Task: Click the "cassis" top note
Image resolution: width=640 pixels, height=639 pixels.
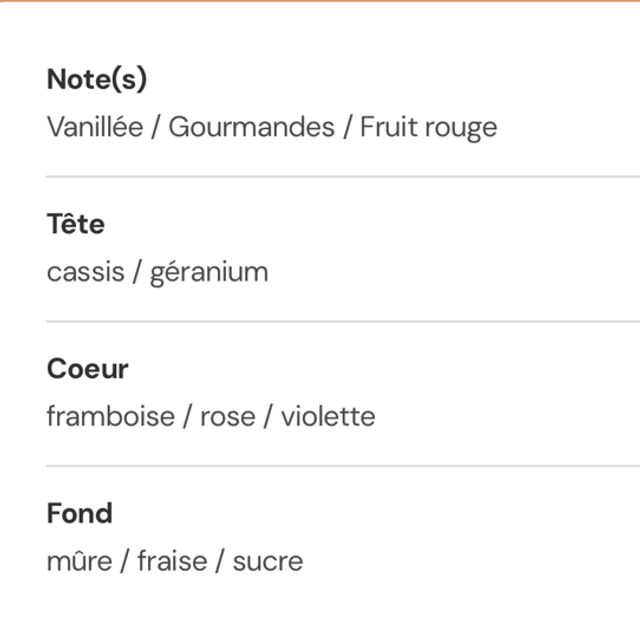Action: (x=84, y=272)
